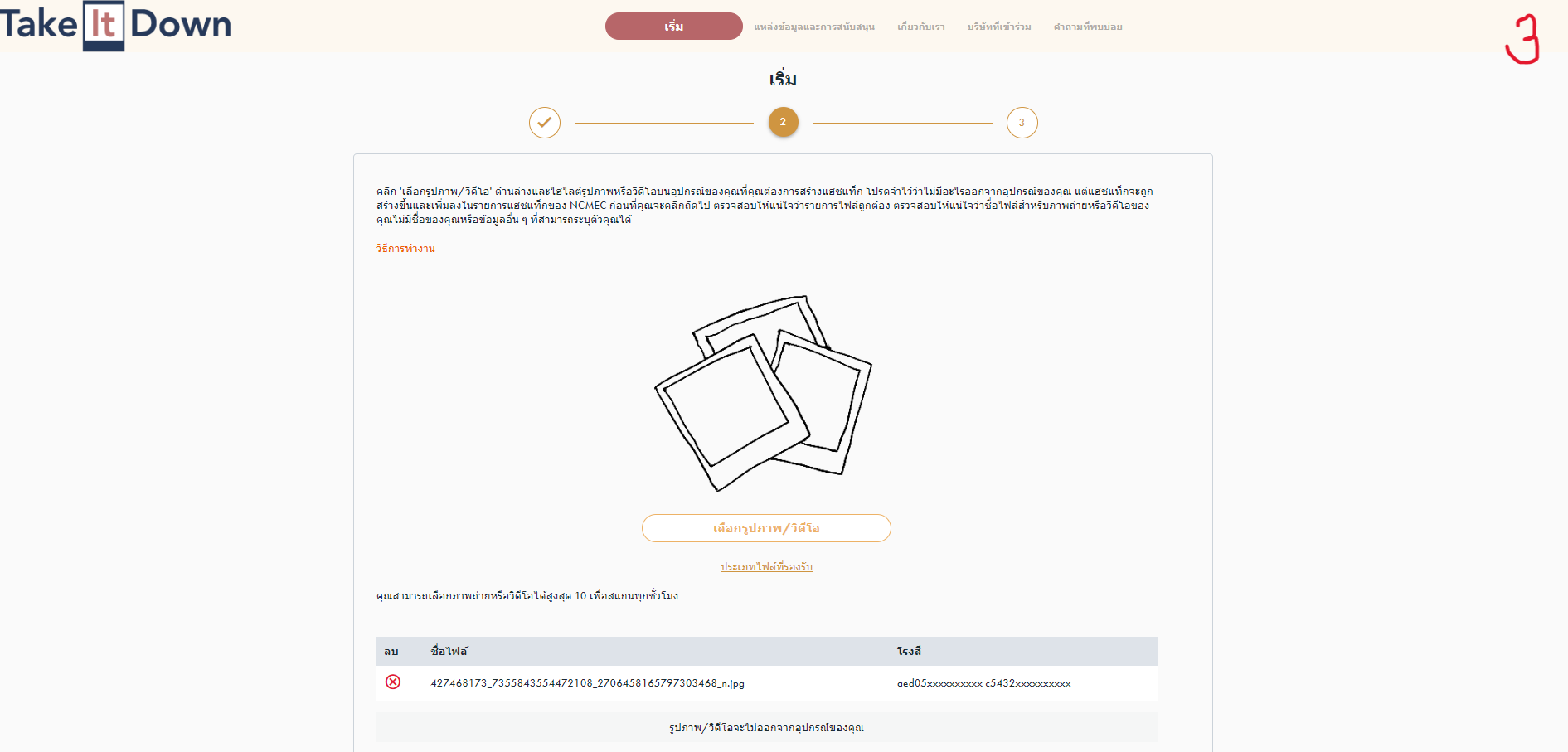The height and width of the screenshot is (752, 1568).
Task: Click the ชื่อไฟล์ column header
Action: click(x=449, y=652)
